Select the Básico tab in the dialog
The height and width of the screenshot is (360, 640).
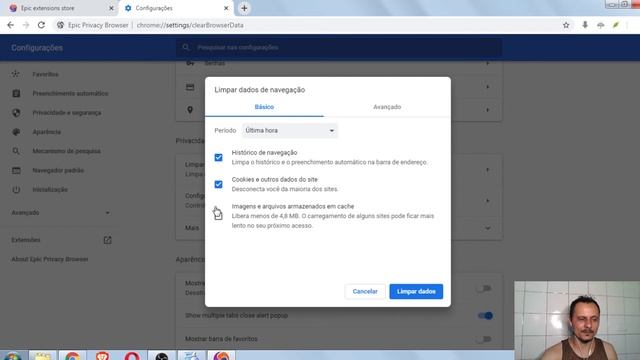[264, 107]
